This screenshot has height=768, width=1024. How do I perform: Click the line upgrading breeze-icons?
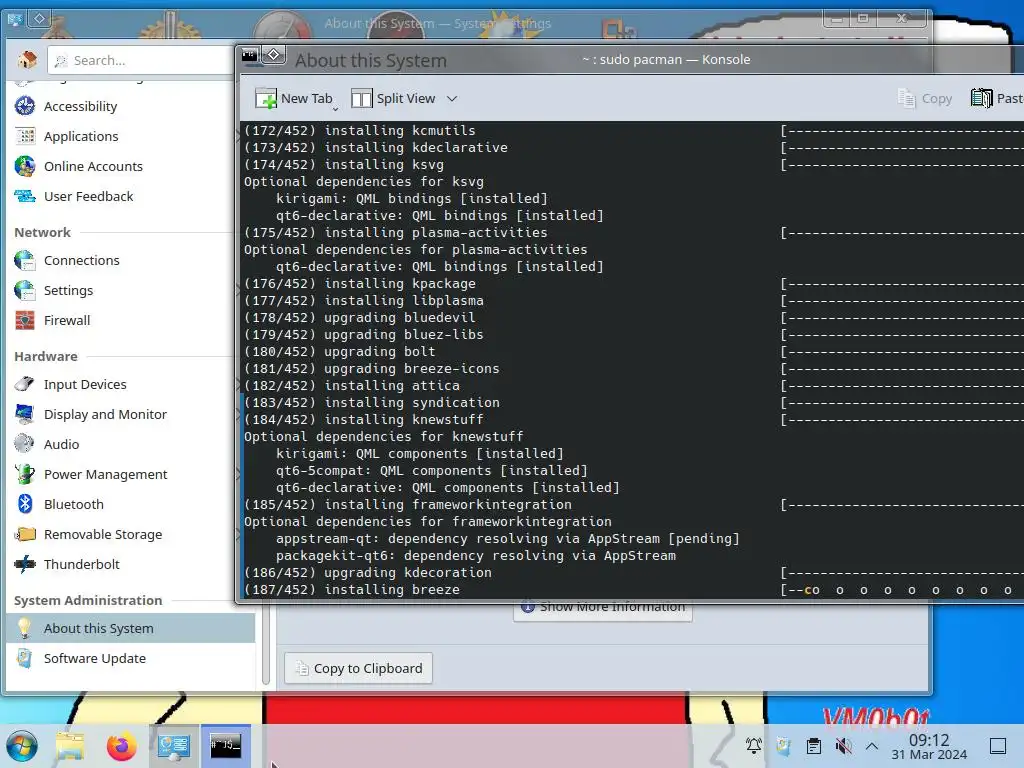(372, 368)
